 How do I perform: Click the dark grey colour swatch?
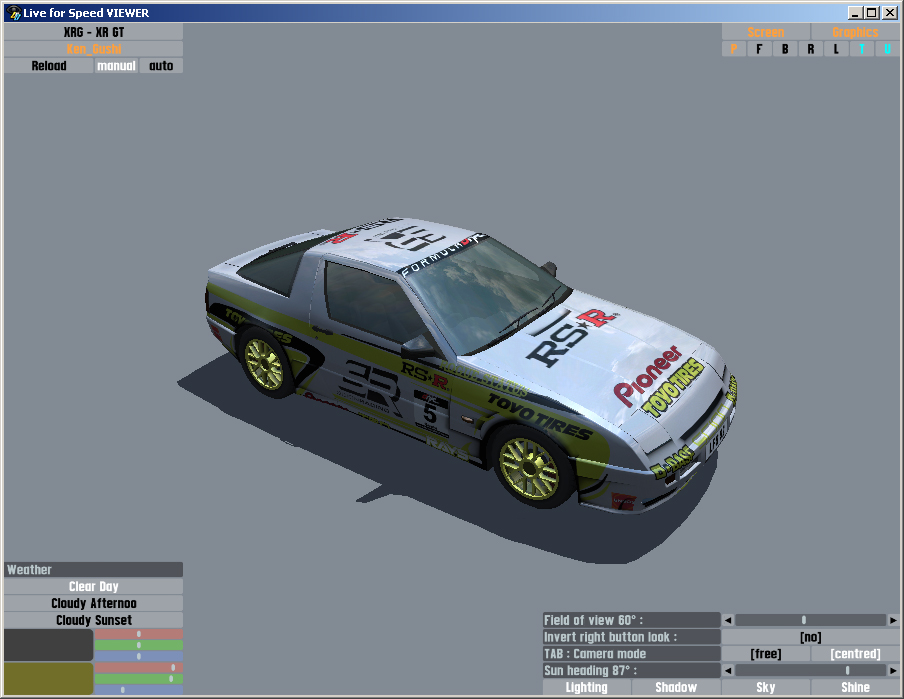point(48,645)
